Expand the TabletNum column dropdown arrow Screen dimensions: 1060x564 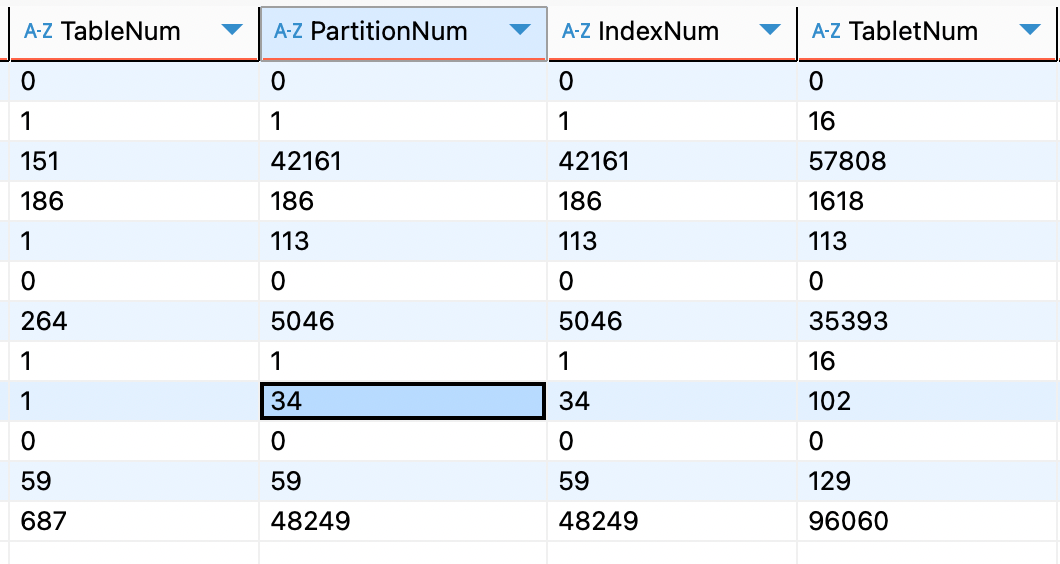point(1030,31)
